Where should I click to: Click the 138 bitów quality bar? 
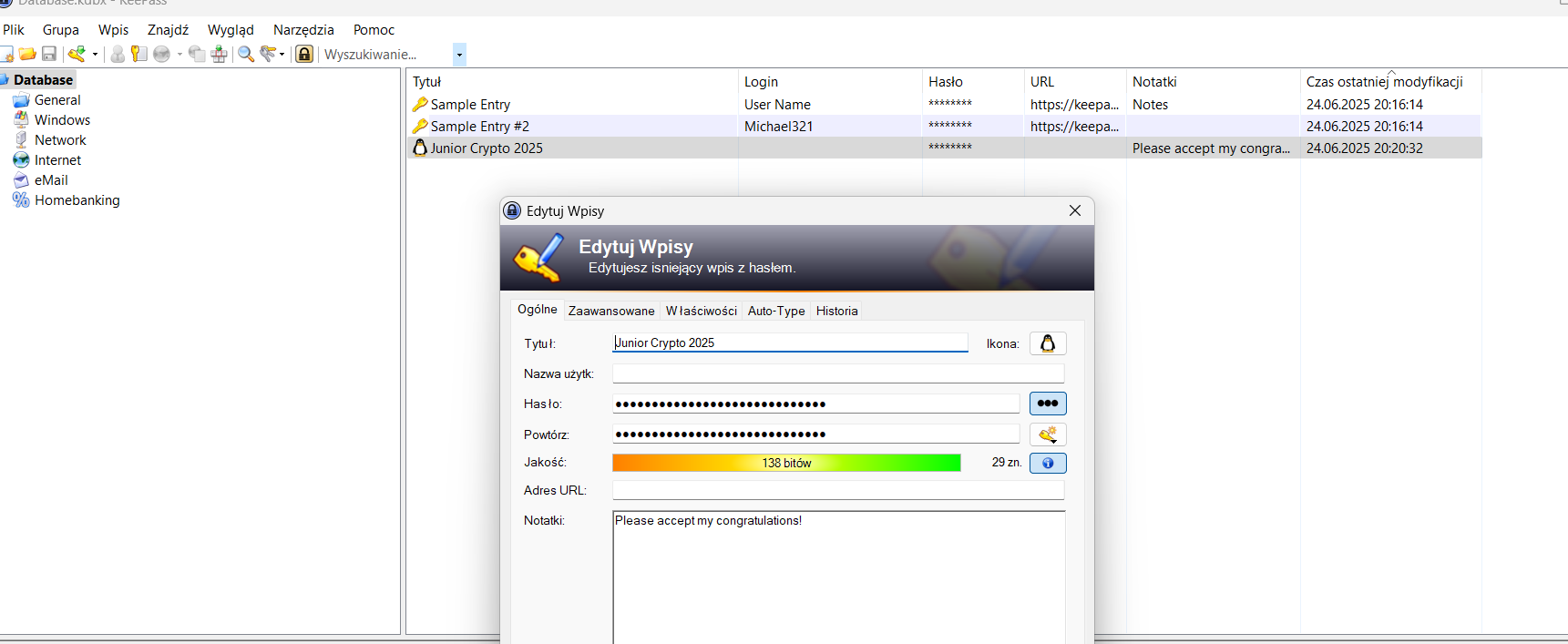pyautogui.click(x=786, y=463)
